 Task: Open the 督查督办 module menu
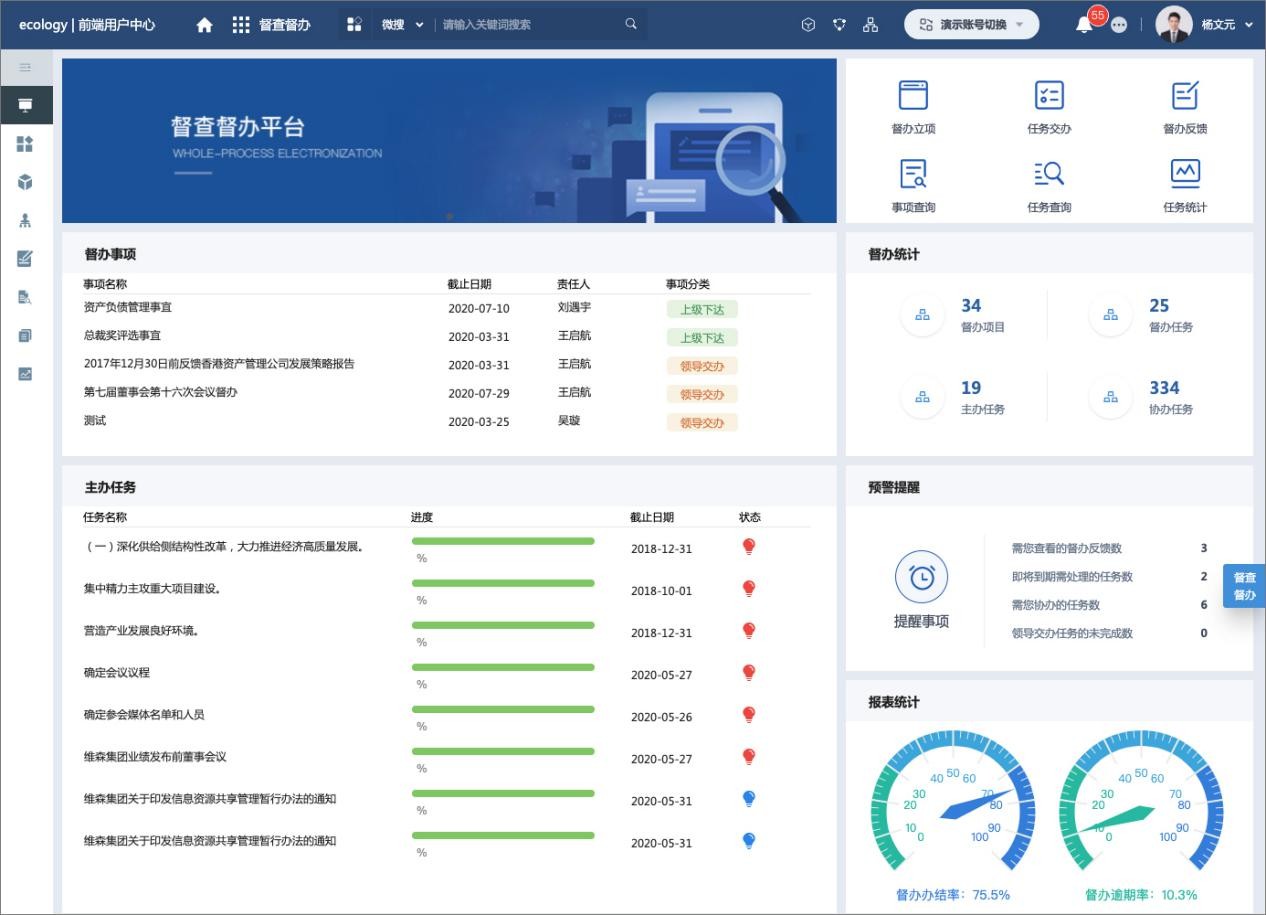(x=272, y=25)
